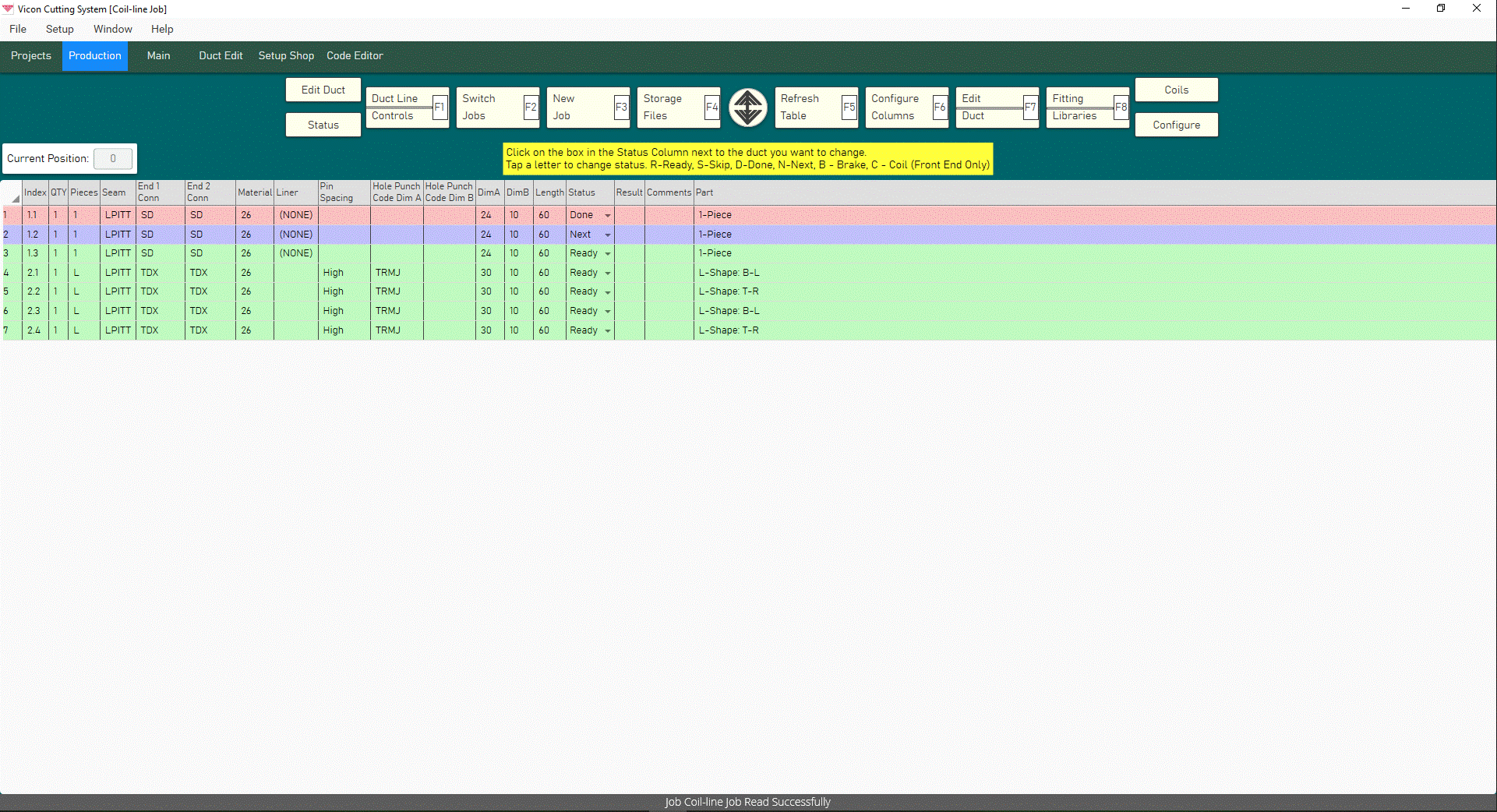Click the Vicon app icon in the title bar

pyautogui.click(x=9, y=9)
